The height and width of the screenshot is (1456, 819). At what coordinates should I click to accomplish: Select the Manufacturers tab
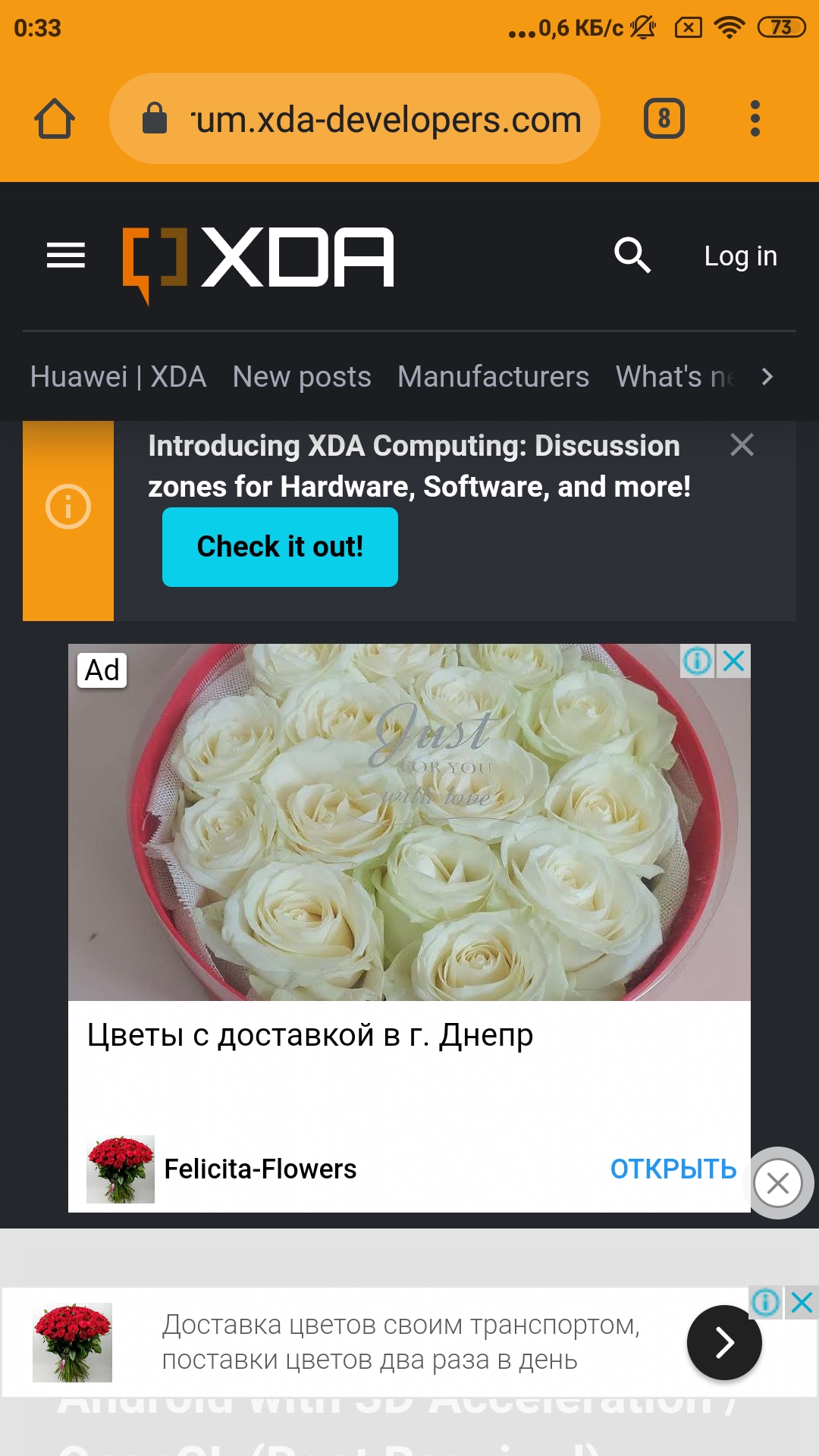pos(494,377)
